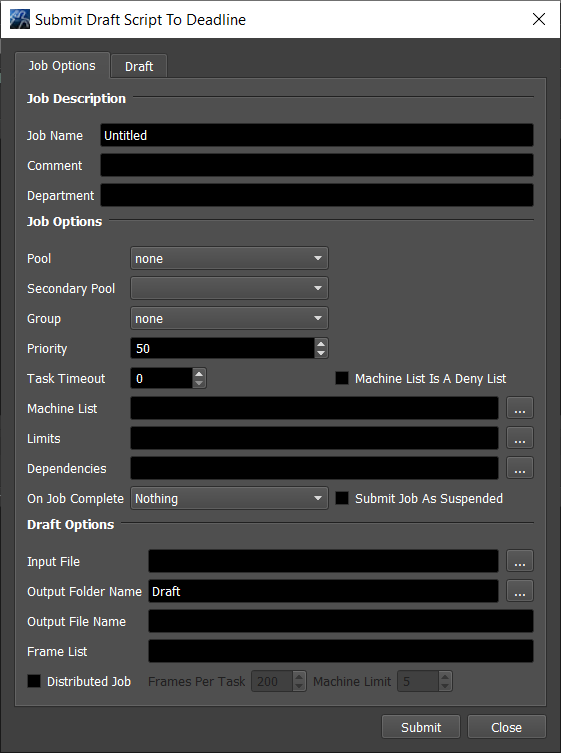Click the Input File text field
The image size is (561, 753).
tap(323, 561)
